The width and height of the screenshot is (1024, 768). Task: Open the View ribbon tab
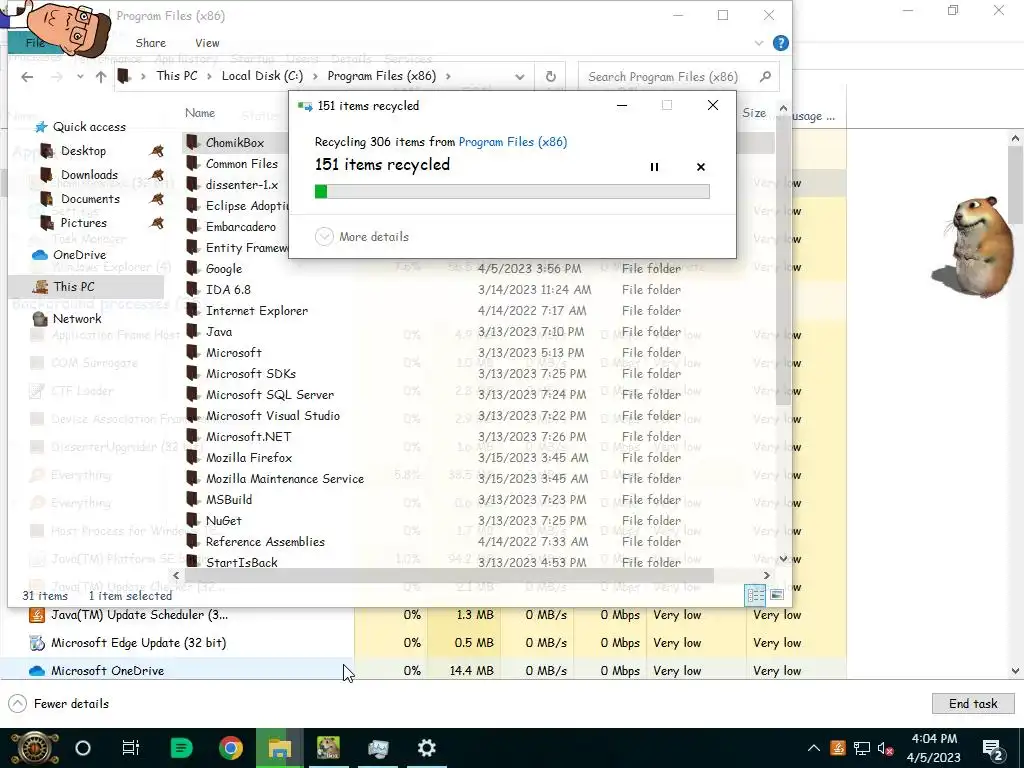[x=207, y=43]
